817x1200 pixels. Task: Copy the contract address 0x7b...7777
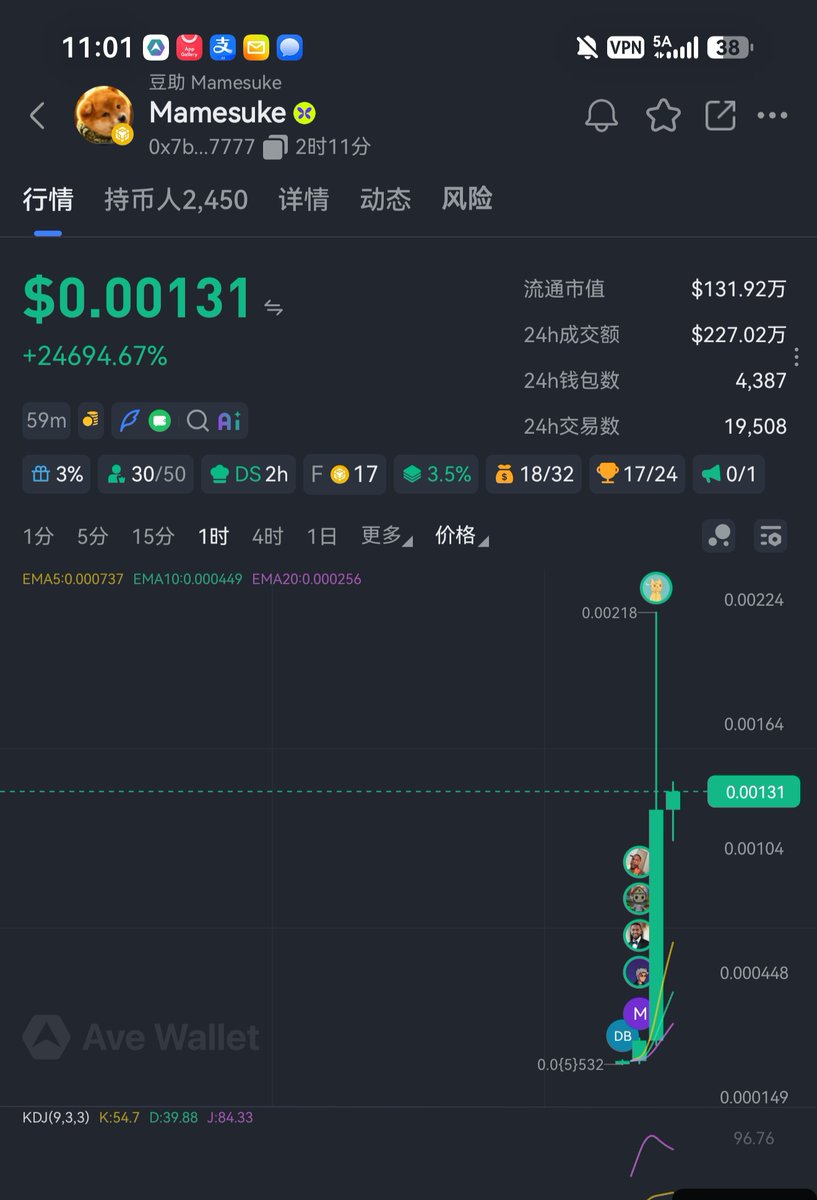[x=276, y=147]
